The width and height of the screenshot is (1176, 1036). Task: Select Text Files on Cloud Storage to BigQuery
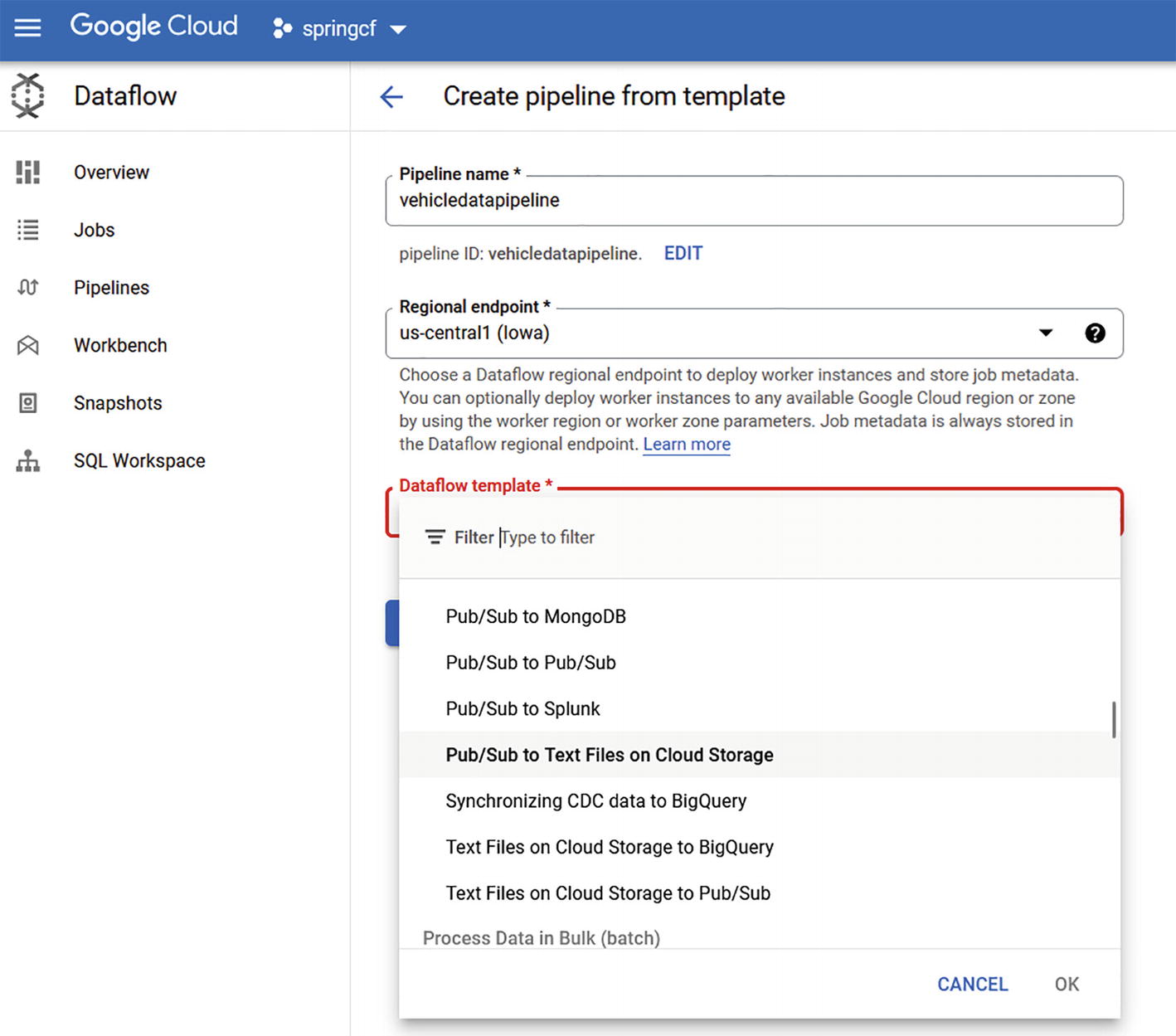coord(609,847)
